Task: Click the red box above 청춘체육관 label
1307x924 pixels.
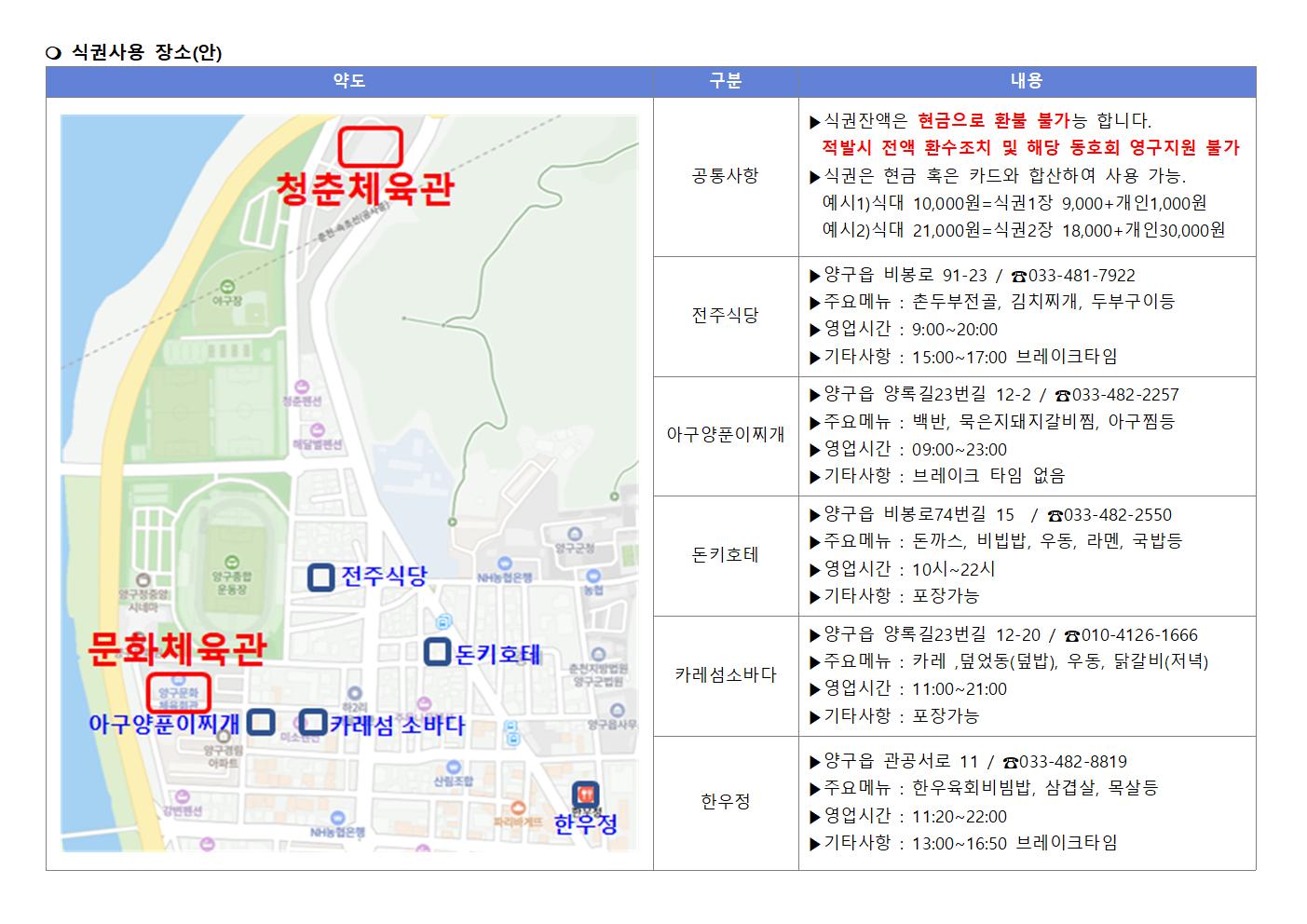Action: pos(370,146)
